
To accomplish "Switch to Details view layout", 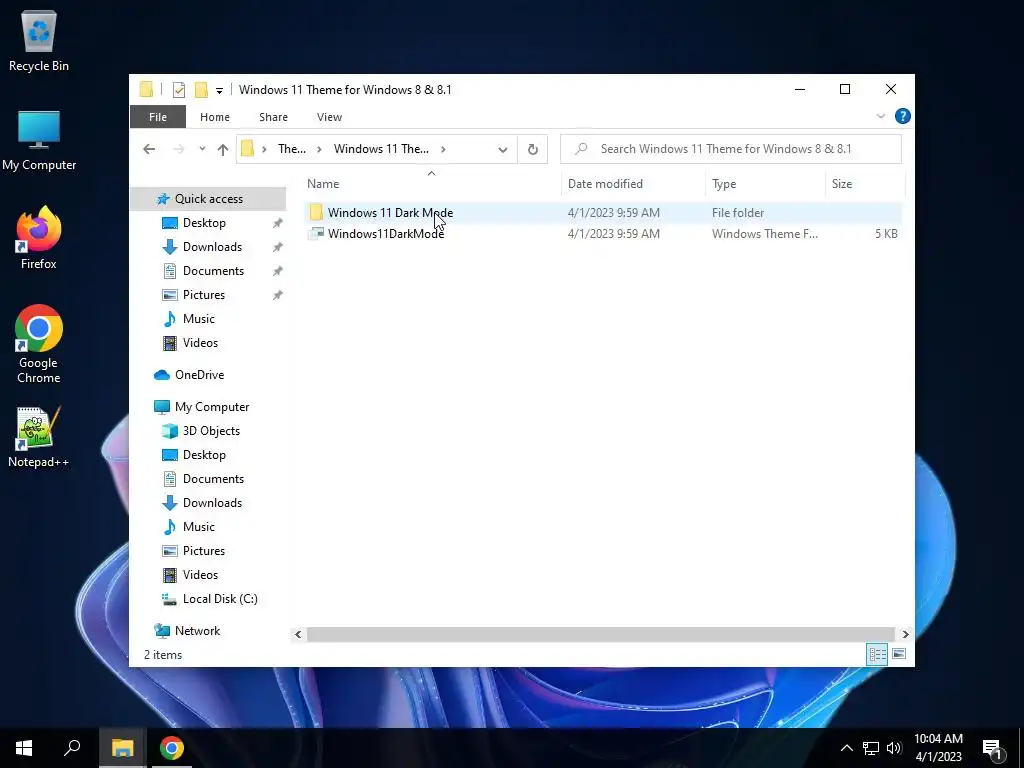I will [877, 654].
